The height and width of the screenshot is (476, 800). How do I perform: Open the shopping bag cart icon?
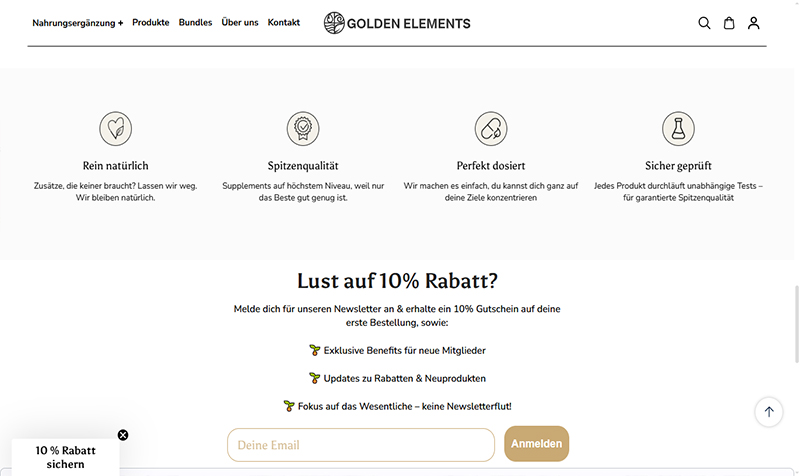coord(729,23)
